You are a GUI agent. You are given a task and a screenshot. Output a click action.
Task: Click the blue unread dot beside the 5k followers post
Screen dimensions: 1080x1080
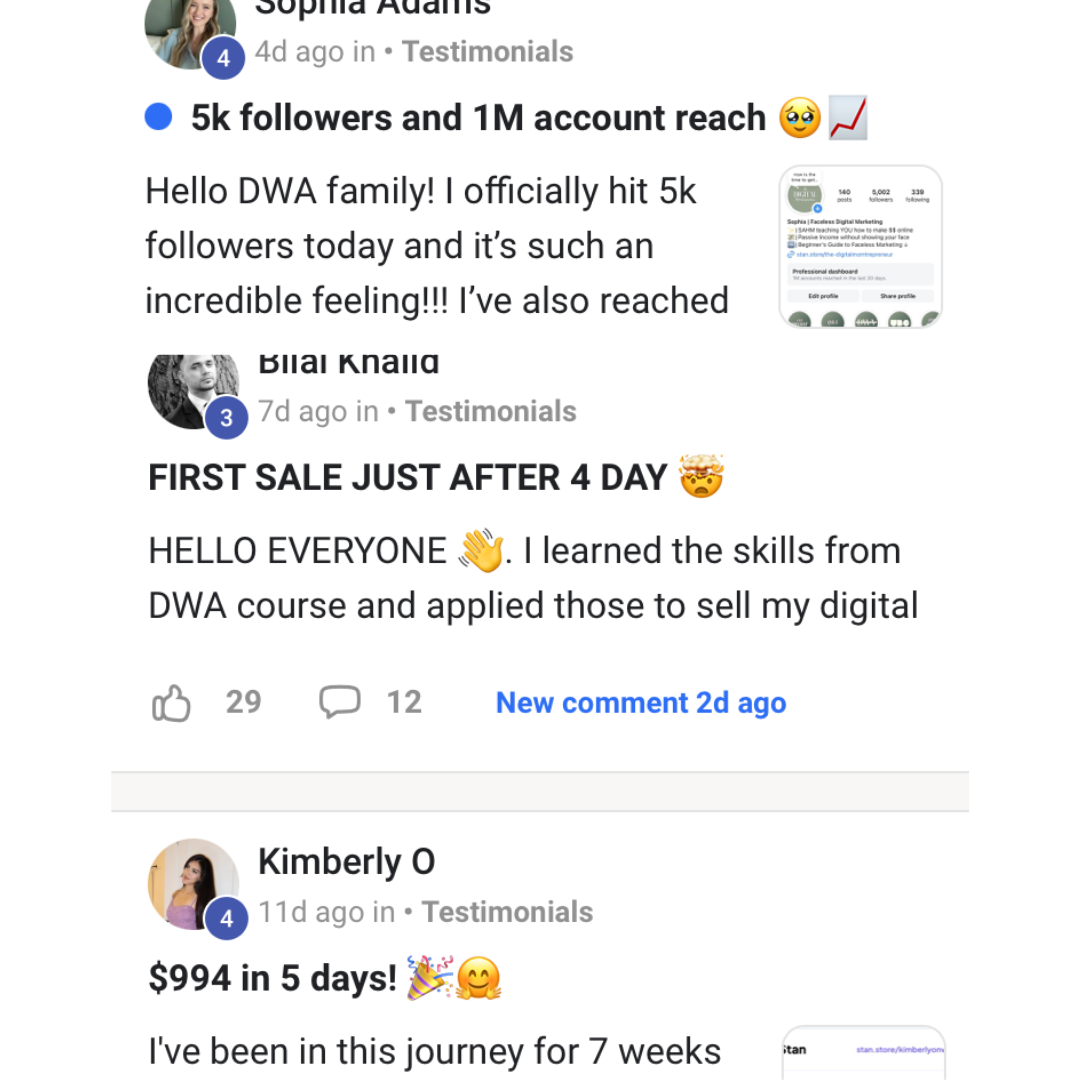(x=158, y=118)
